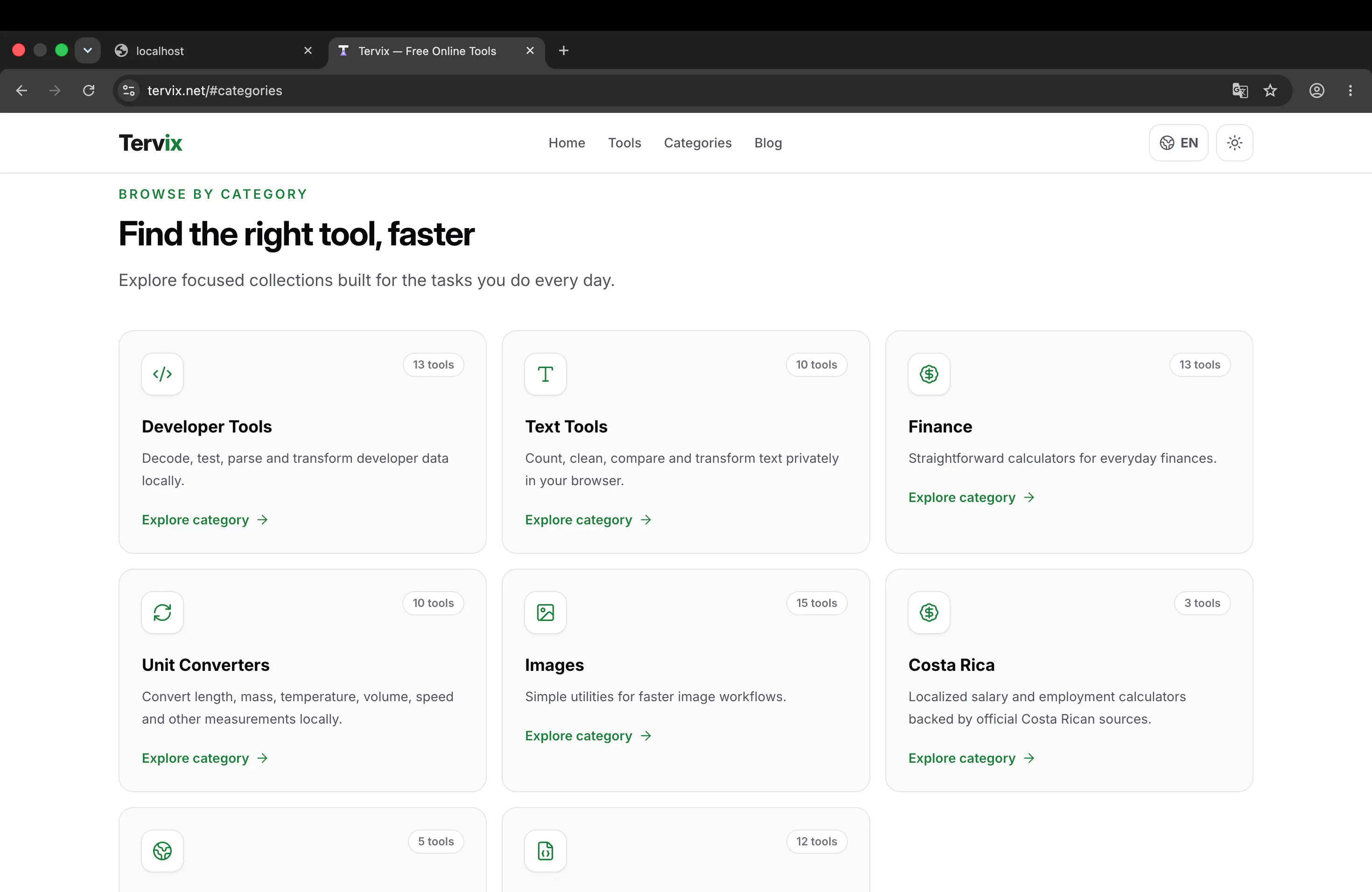Click the file code icon on the 12 tools card

(546, 850)
